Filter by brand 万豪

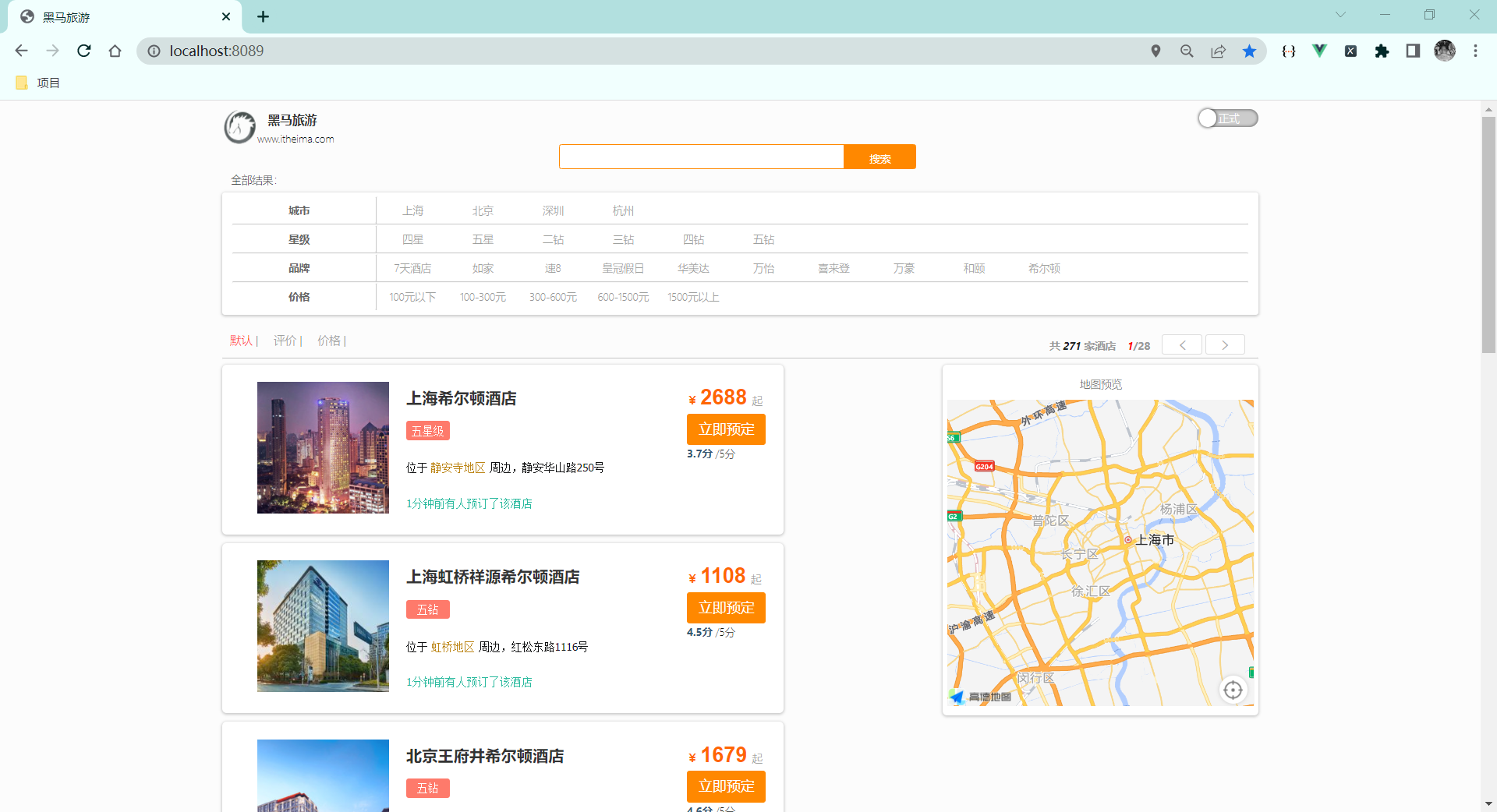coord(904,268)
